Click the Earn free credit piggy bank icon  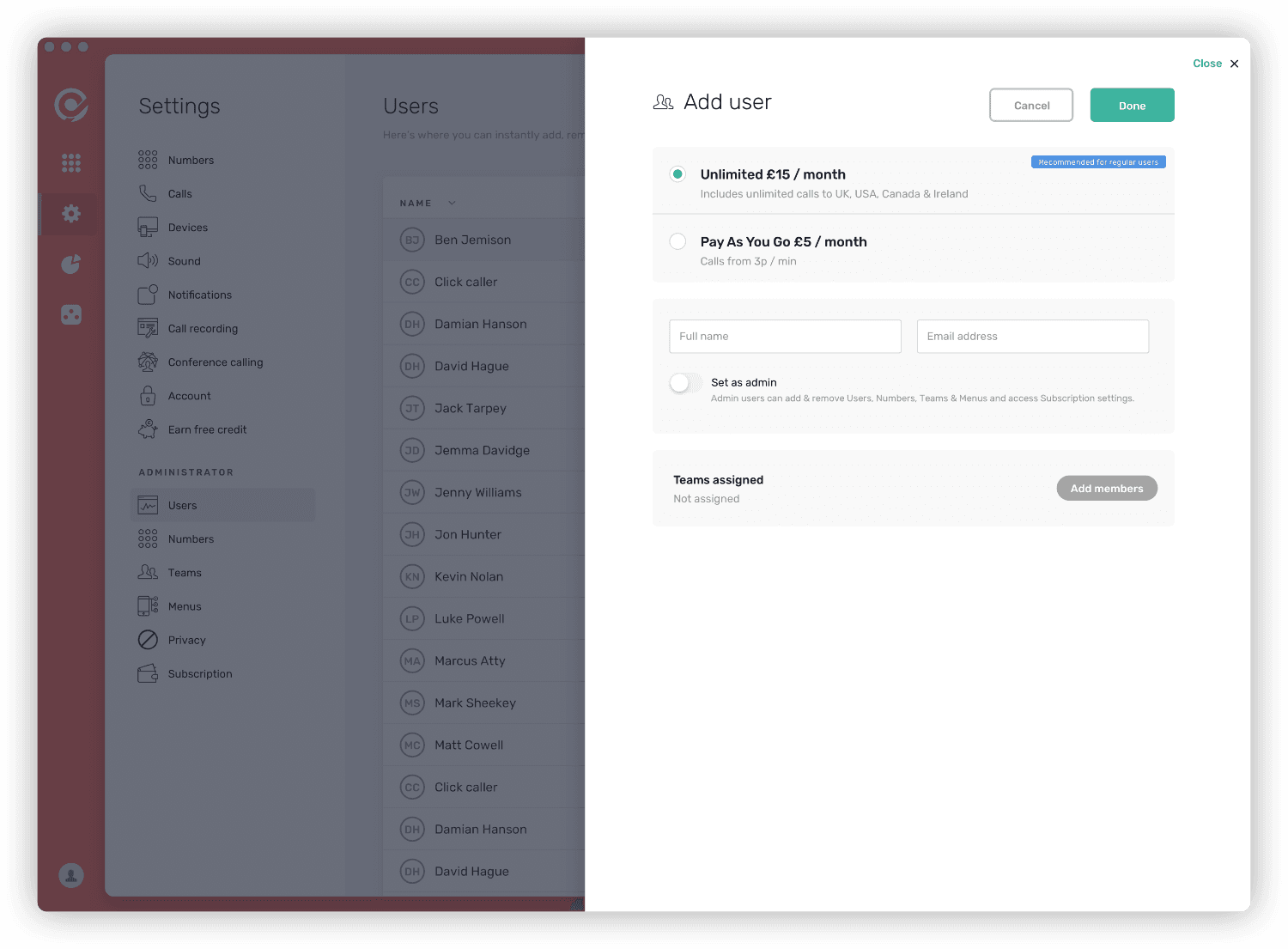(148, 429)
